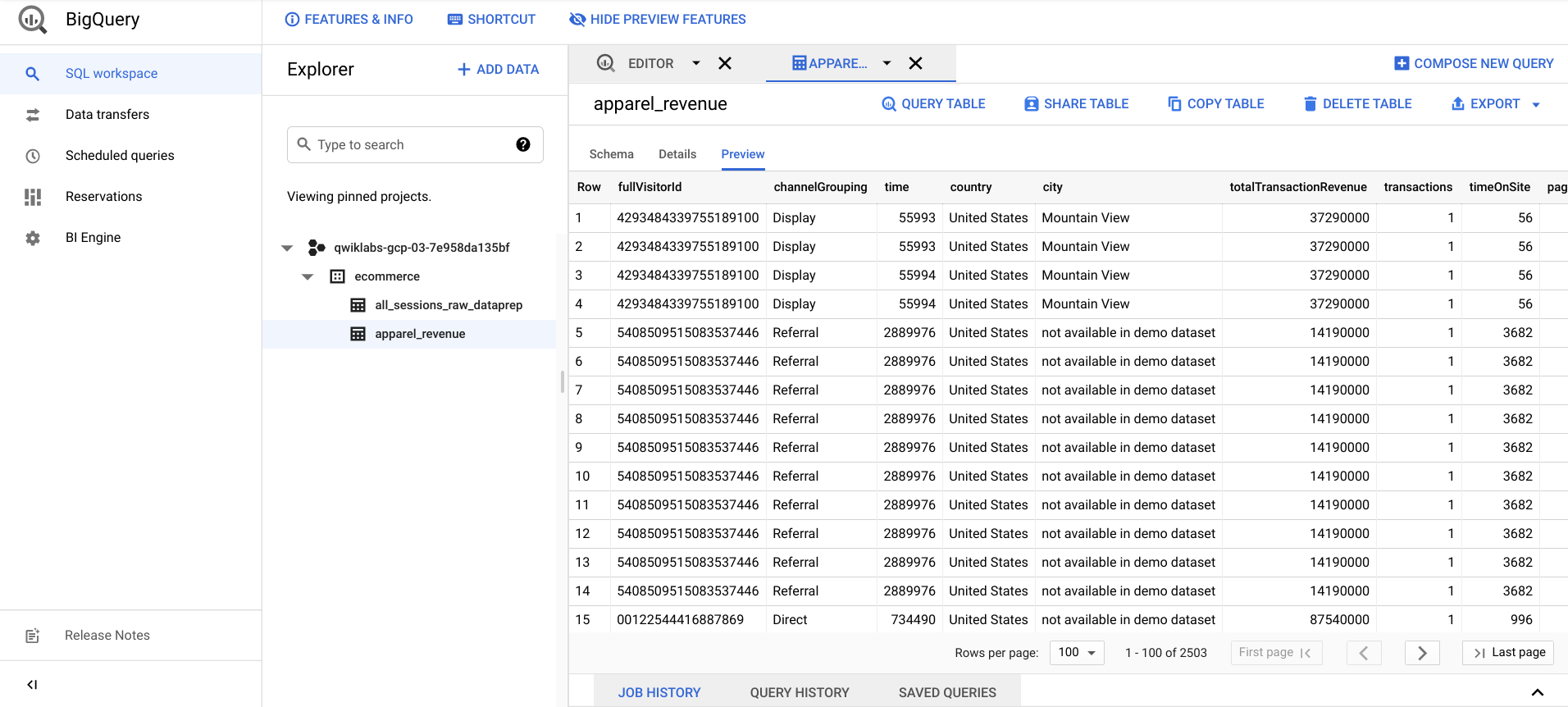Click row 15 fullVisitorId 00122544416887869
1568x707 pixels.
click(681, 620)
